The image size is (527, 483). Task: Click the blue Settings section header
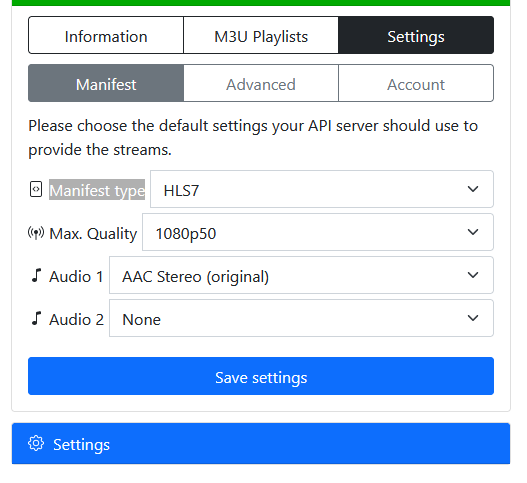click(x=261, y=444)
